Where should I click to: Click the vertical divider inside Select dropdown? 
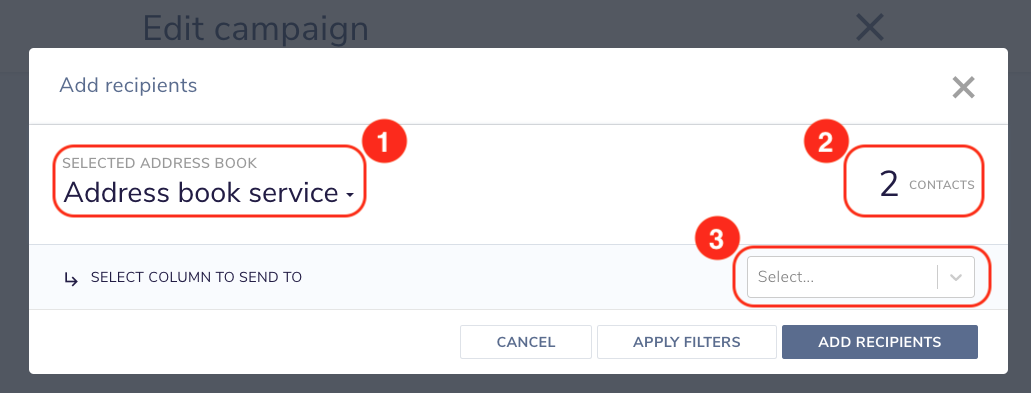(937, 277)
